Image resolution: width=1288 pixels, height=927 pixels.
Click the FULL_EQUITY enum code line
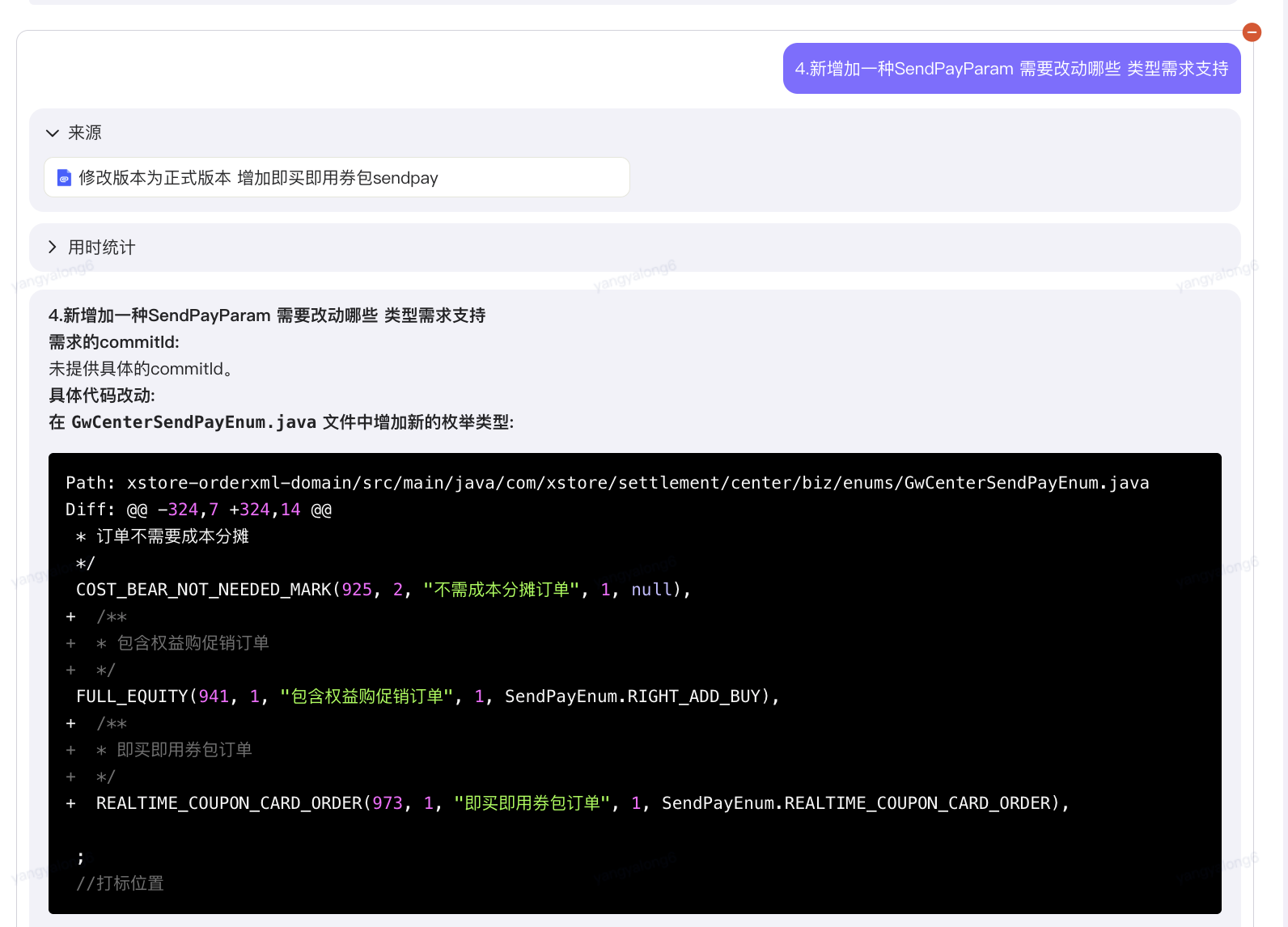click(x=428, y=696)
